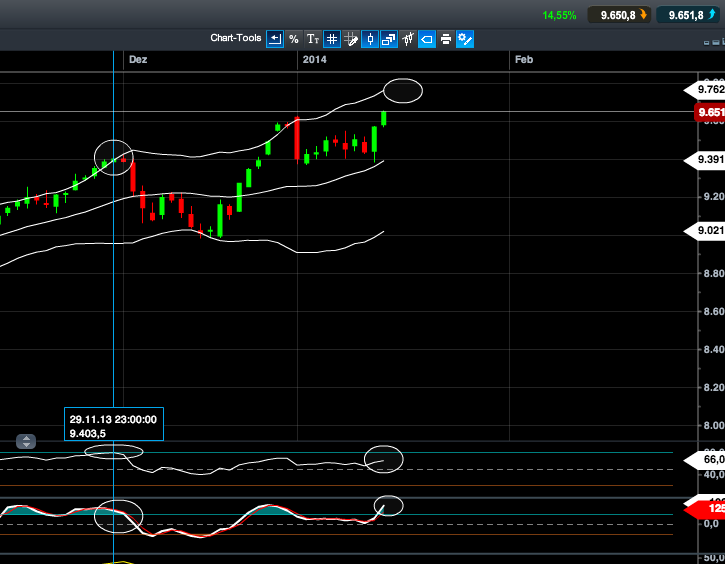Click the Feb label on the time axis
725x564 pixels.
[523, 60]
